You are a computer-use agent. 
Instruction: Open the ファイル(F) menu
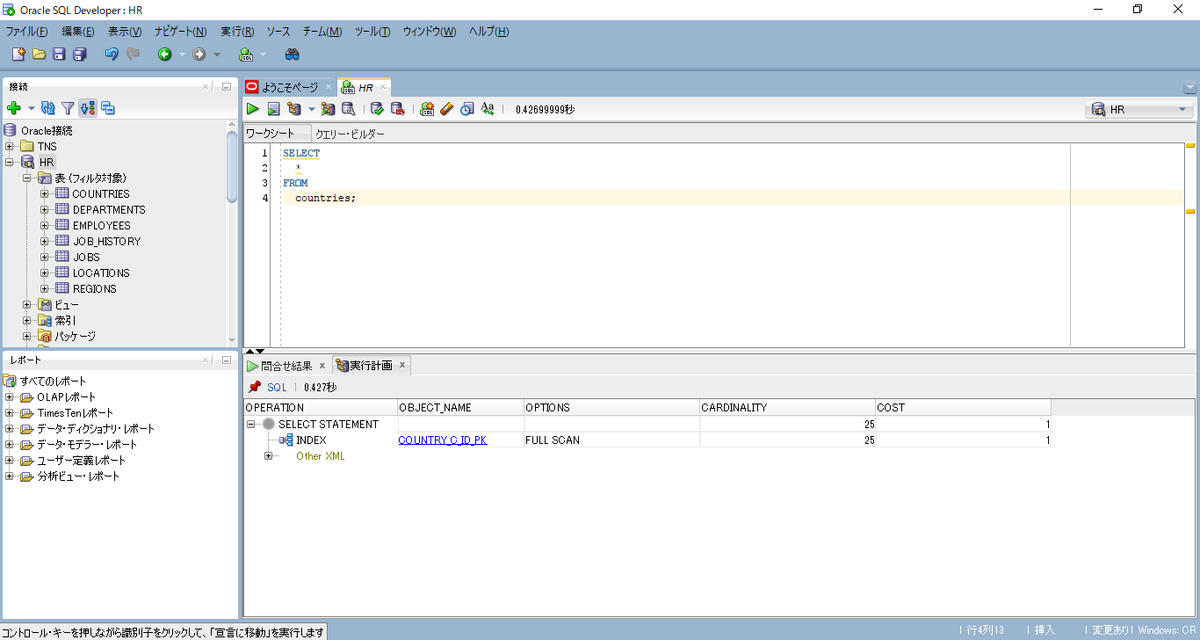(27, 32)
